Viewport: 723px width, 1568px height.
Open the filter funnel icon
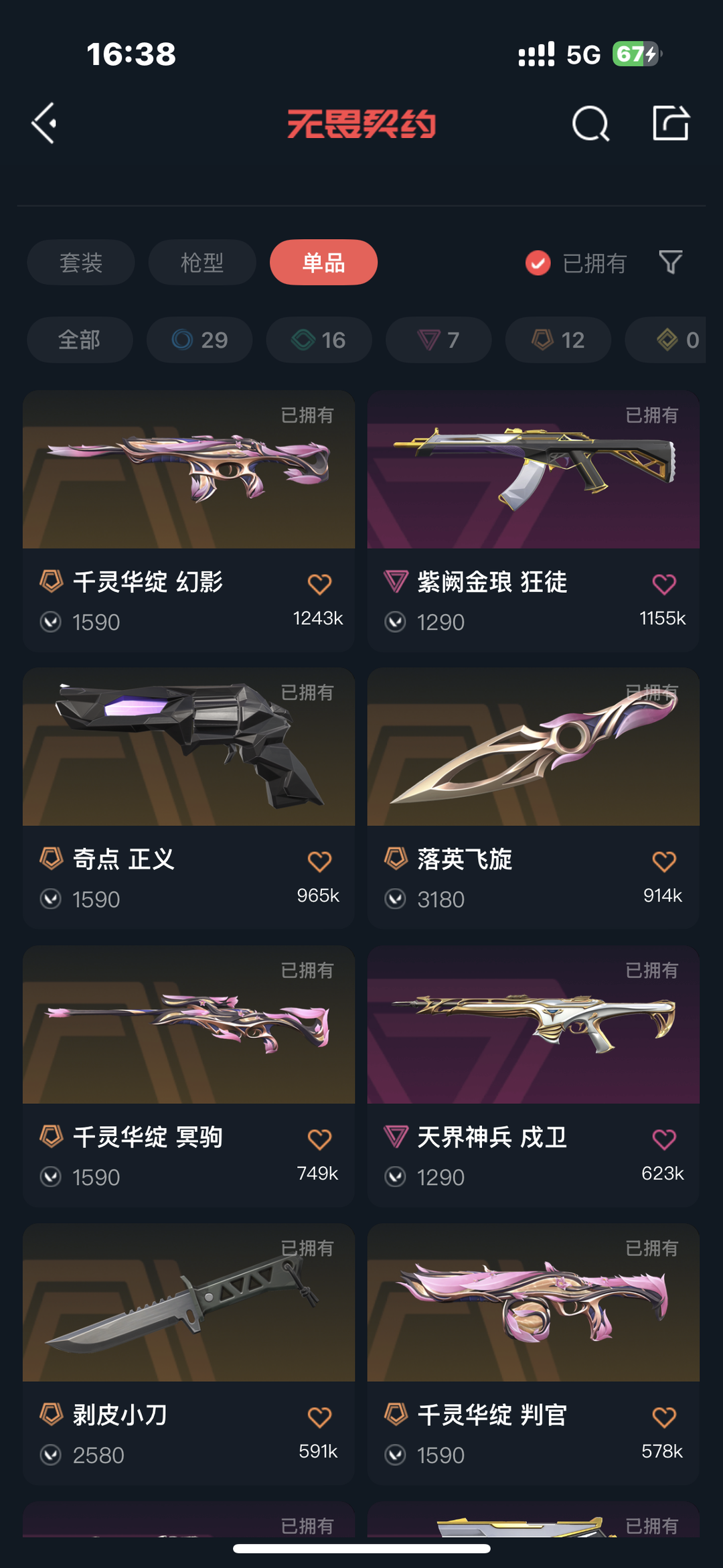[x=670, y=263]
